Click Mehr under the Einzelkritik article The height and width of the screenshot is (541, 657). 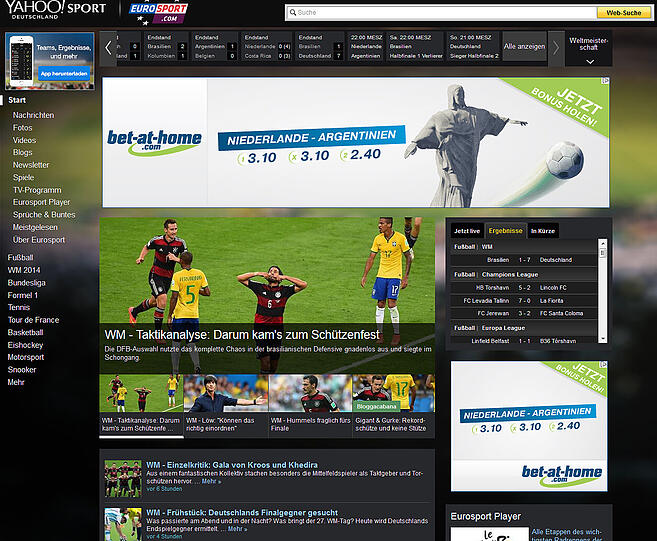tap(211, 481)
